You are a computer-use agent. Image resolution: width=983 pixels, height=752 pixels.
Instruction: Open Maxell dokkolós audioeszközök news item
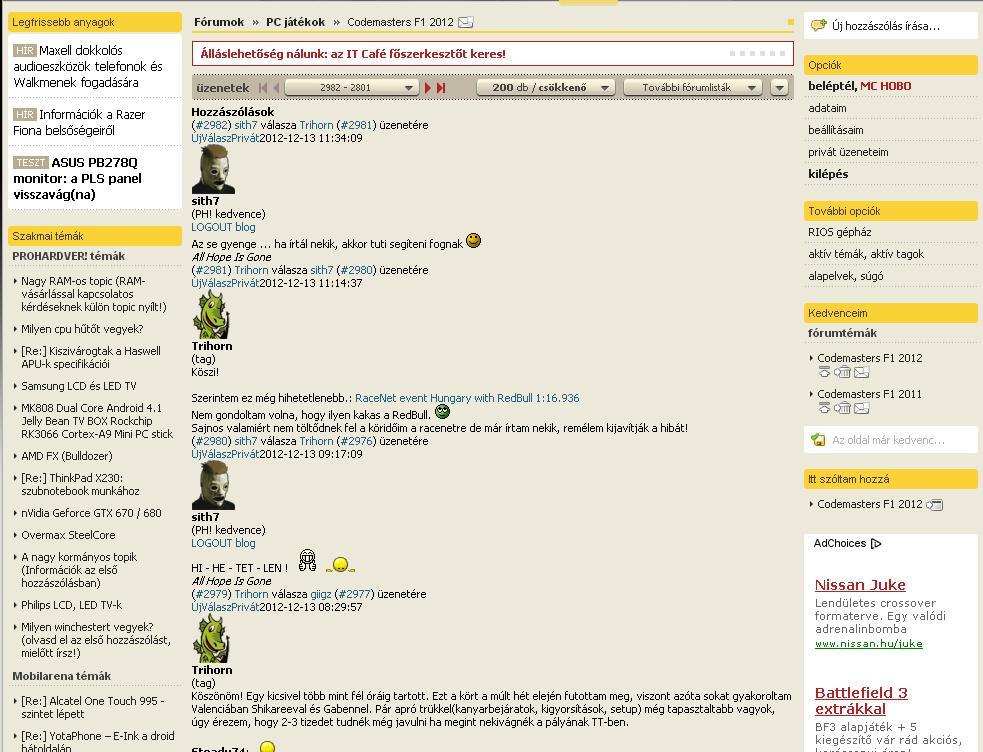pyautogui.click(x=88, y=66)
